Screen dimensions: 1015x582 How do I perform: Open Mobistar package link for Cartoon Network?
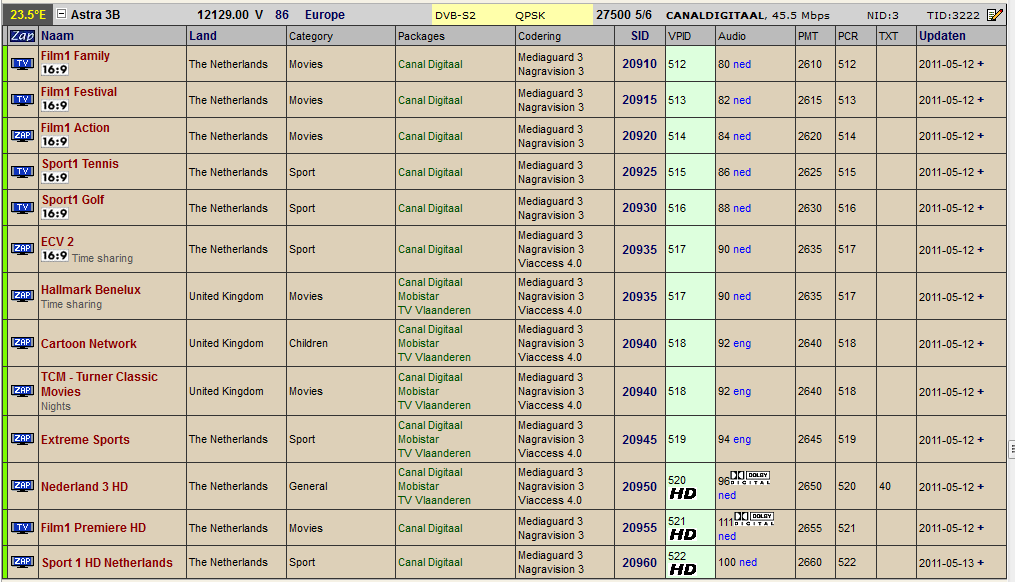coord(418,343)
